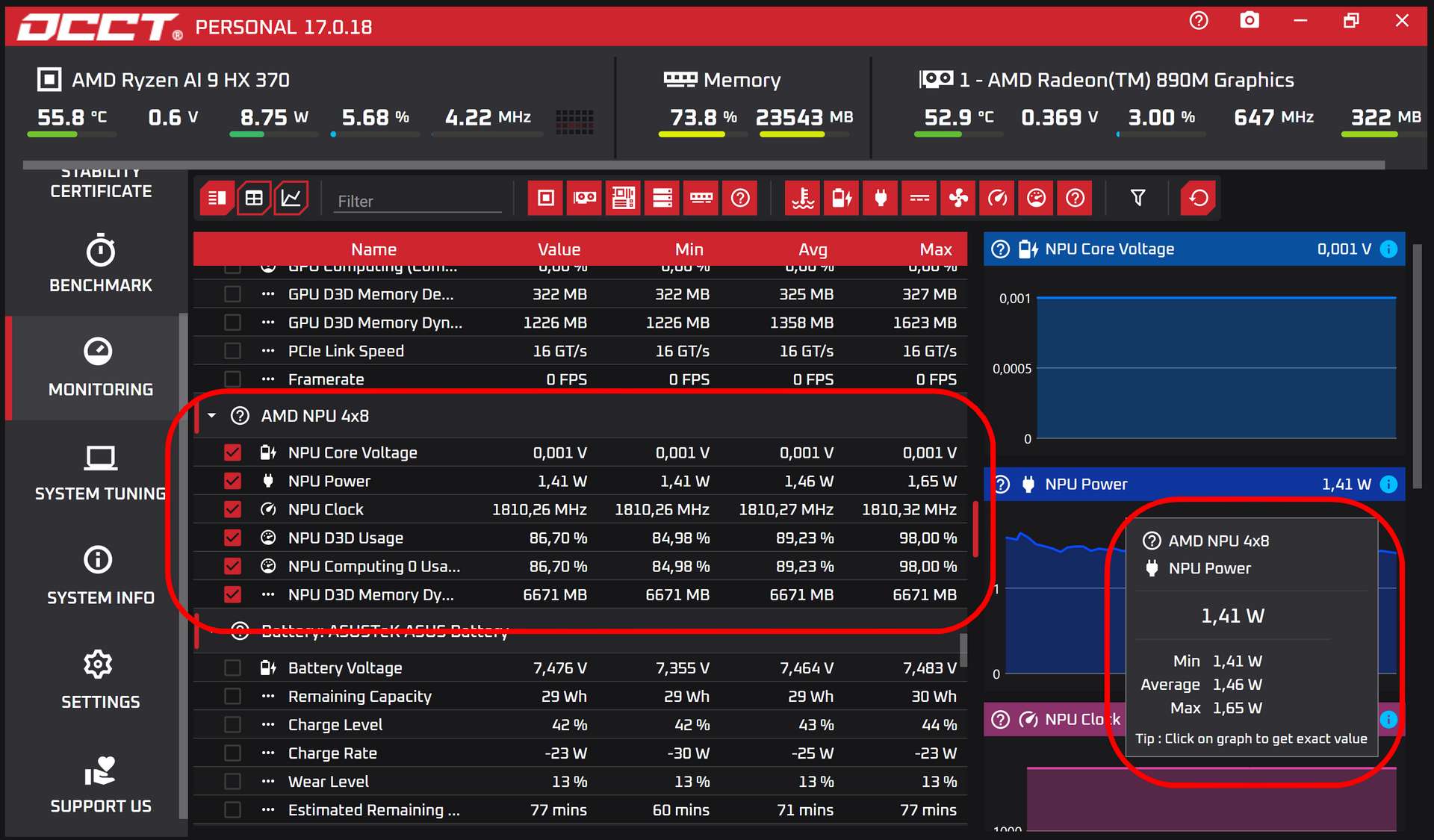Image resolution: width=1434 pixels, height=840 pixels.
Task: Sort by the Value column header
Action: point(559,249)
